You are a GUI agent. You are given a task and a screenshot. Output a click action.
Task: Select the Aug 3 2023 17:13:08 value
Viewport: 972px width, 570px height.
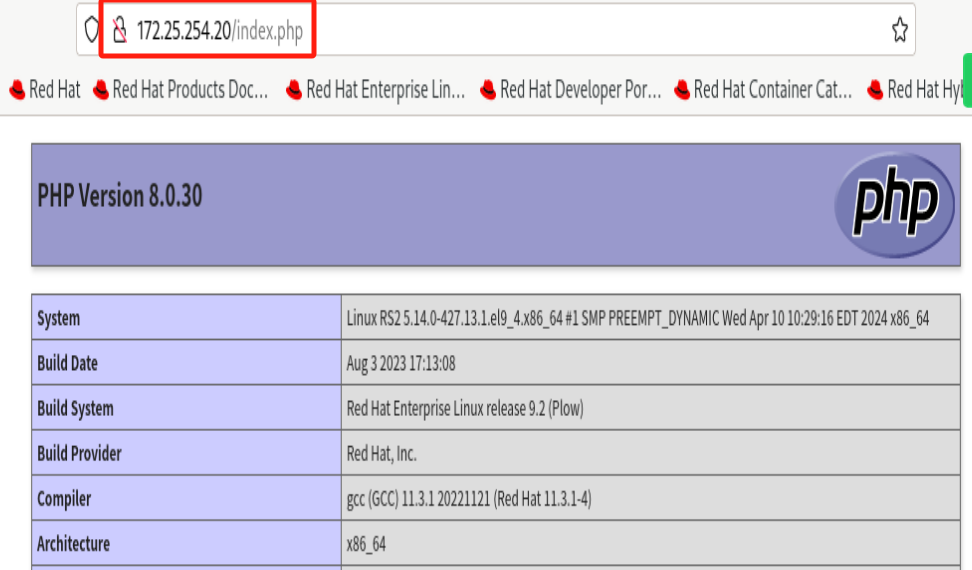coord(401,363)
